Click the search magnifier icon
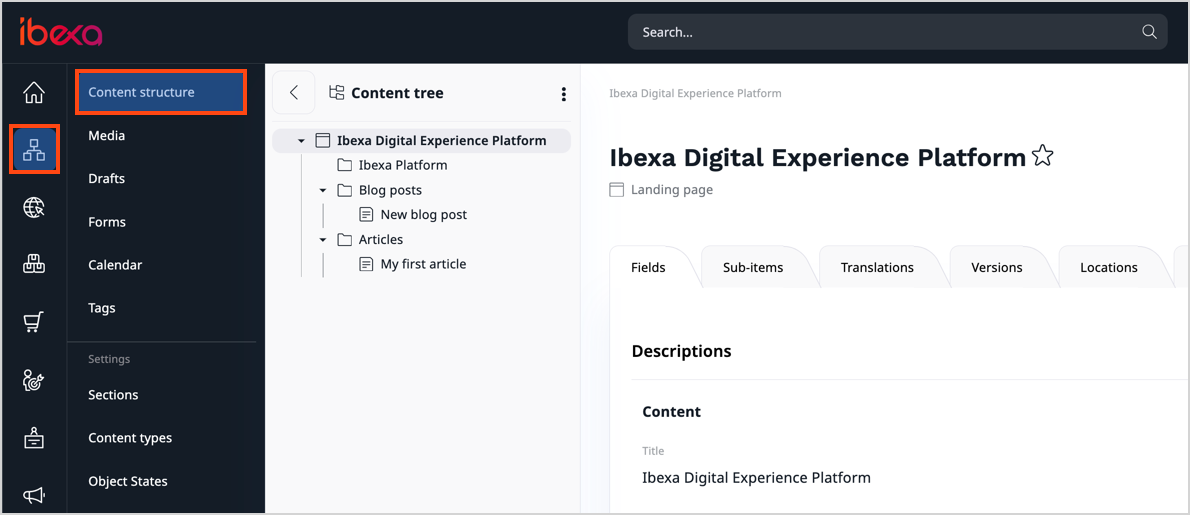 coord(1149,32)
